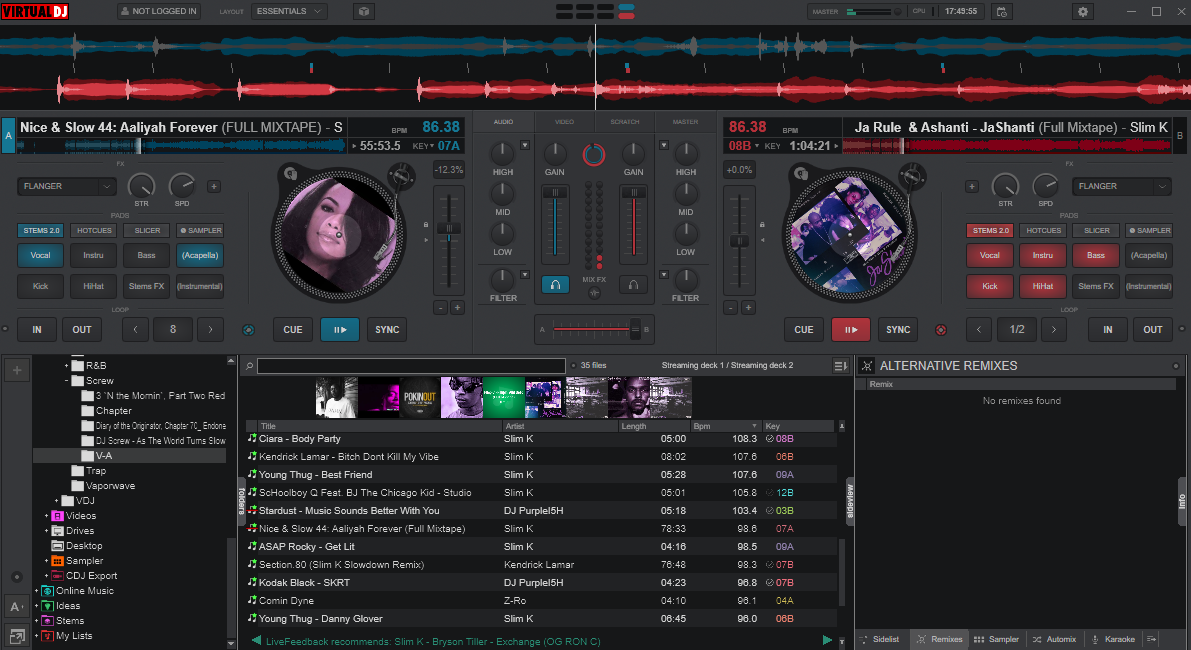The width and height of the screenshot is (1191, 650).
Task: Click deck B pitch plus button
Action: tap(748, 308)
